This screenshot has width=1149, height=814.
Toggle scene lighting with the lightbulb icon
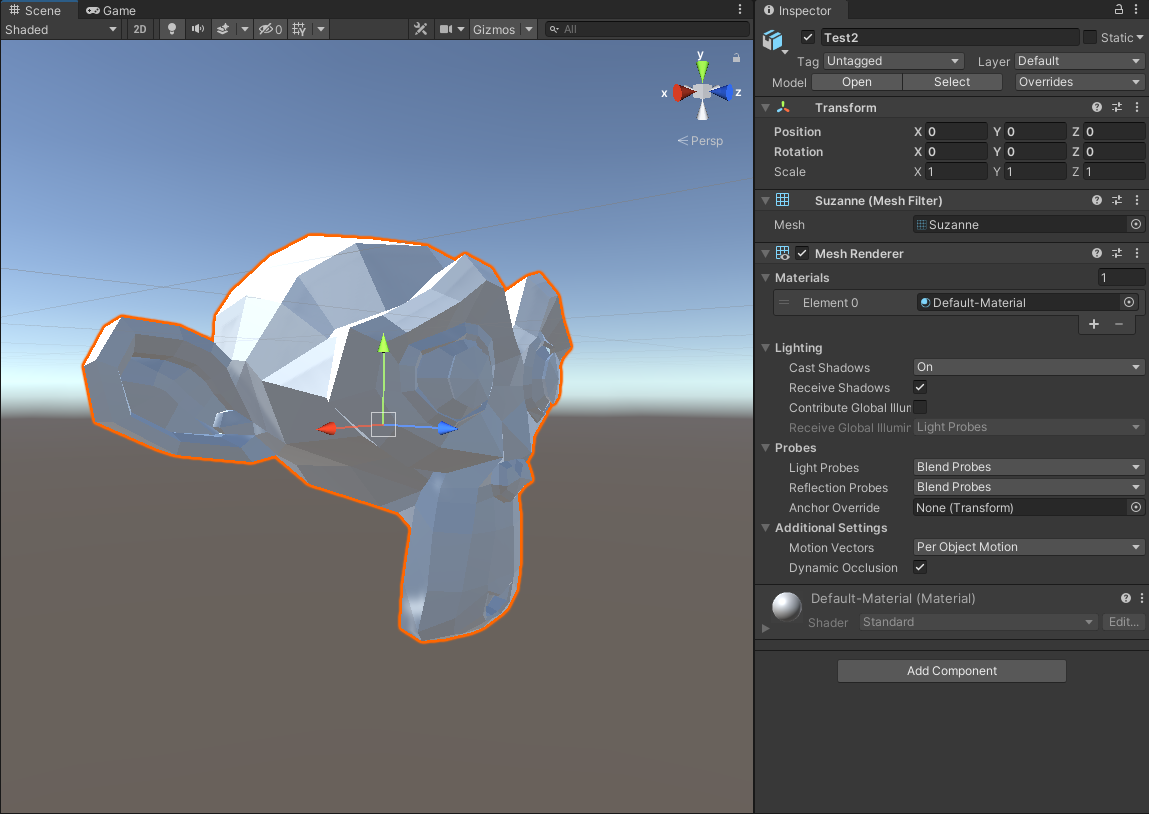(x=172, y=29)
